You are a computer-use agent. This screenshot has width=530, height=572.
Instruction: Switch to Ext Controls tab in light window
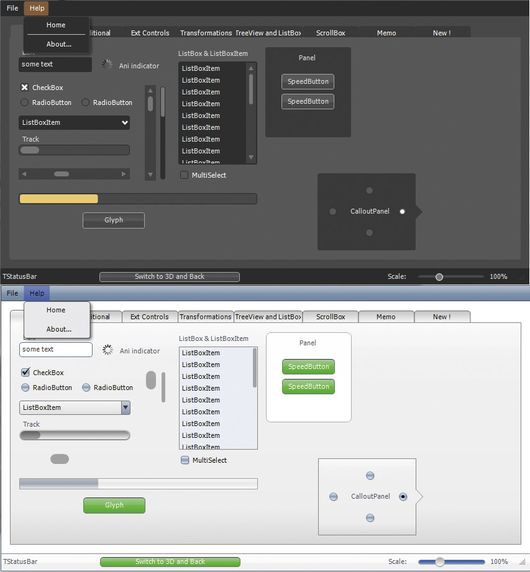150,317
